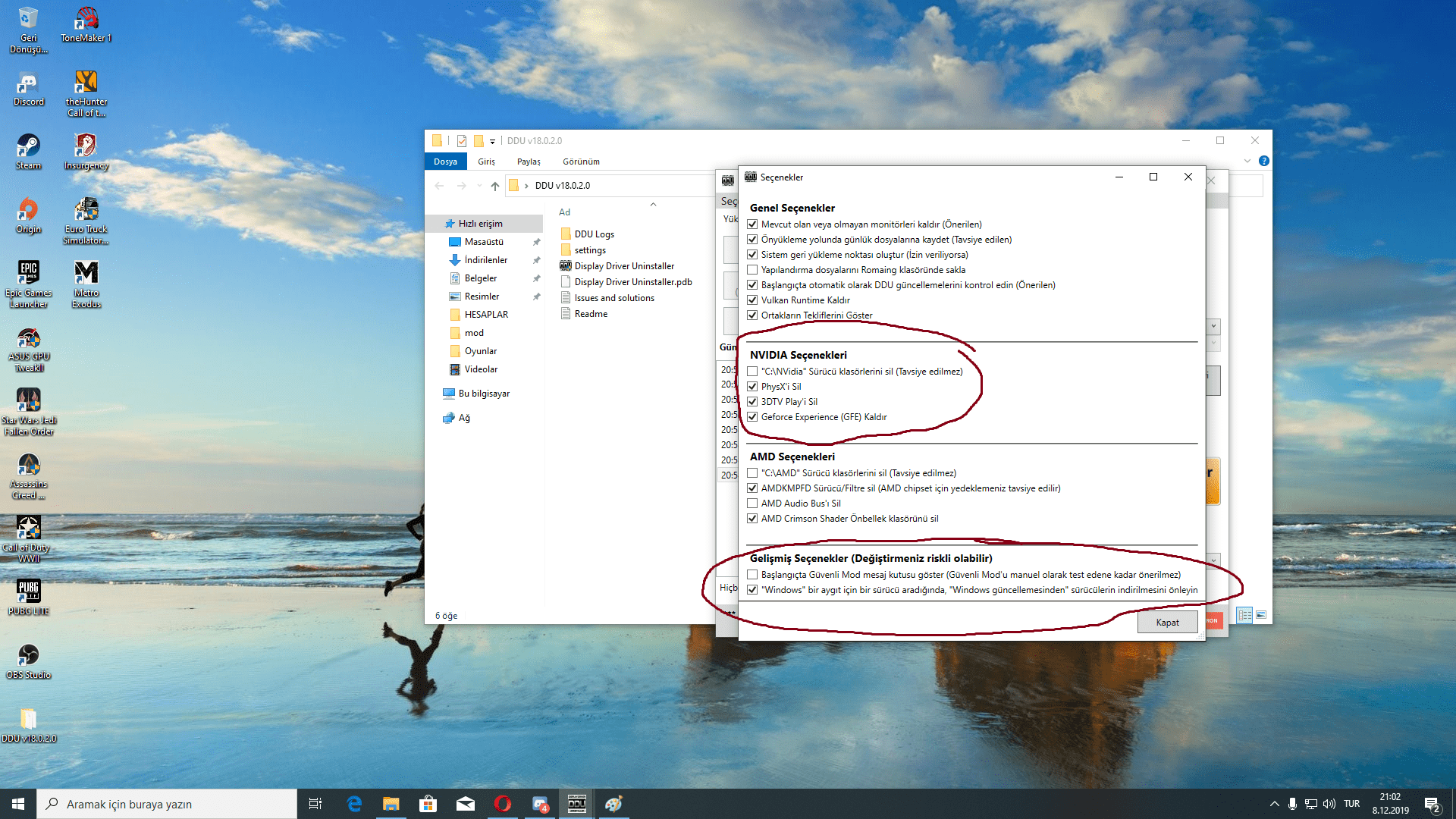Launch Epic Games Launcher shortcut
This screenshot has height=819, width=1456.
(x=29, y=284)
